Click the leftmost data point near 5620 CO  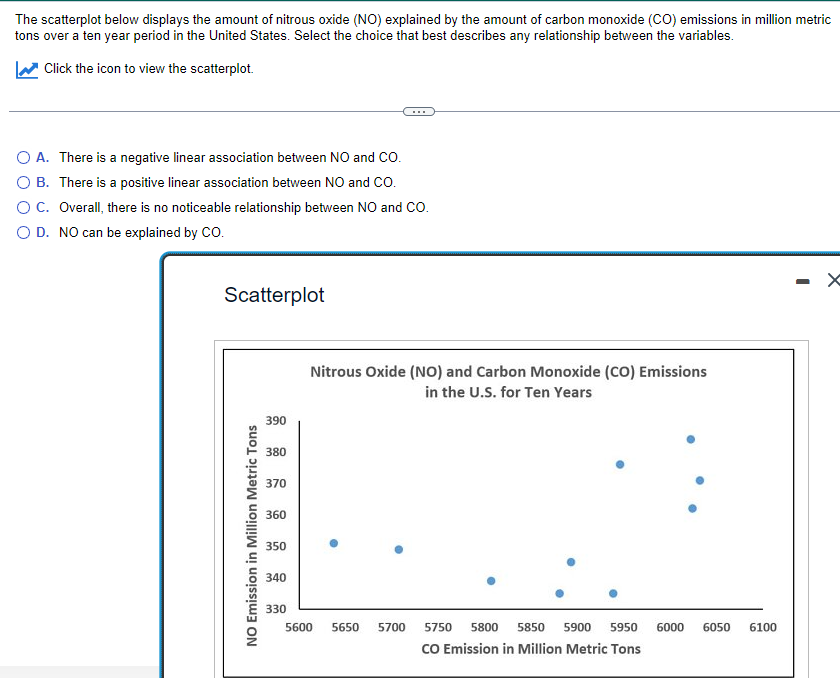333,543
